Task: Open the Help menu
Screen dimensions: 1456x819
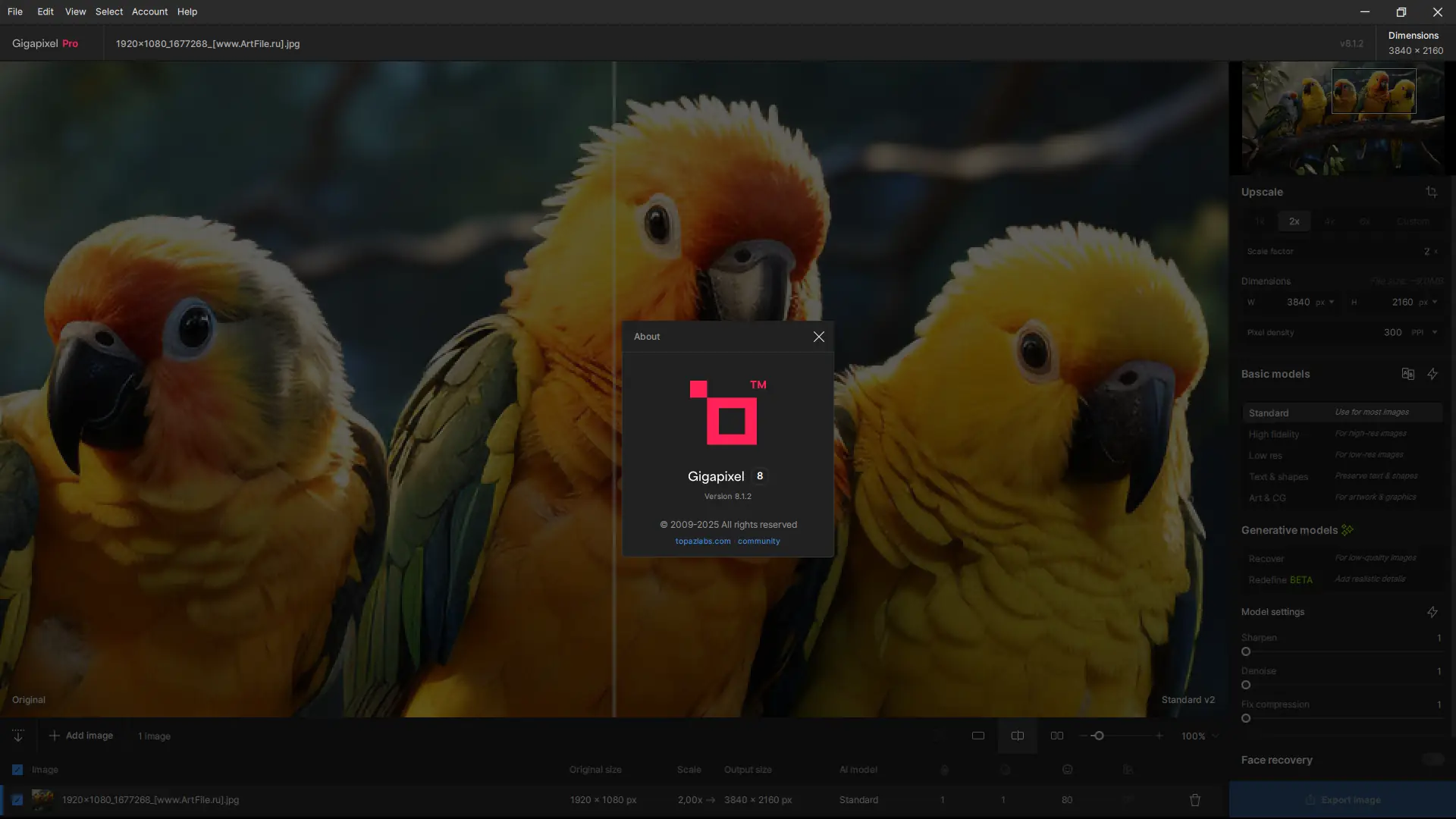Action: pyautogui.click(x=187, y=12)
